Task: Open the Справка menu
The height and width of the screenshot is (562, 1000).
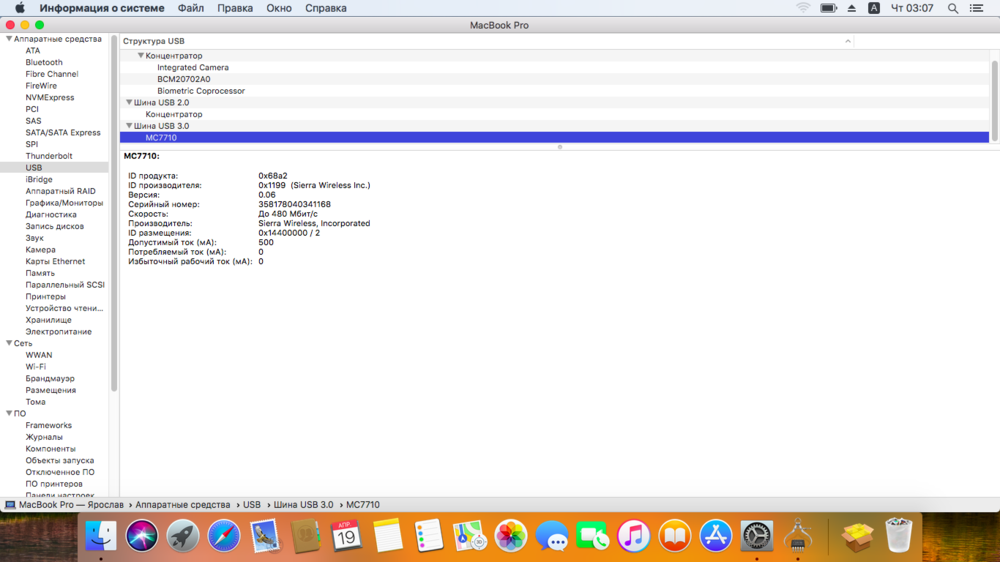Action: (325, 8)
